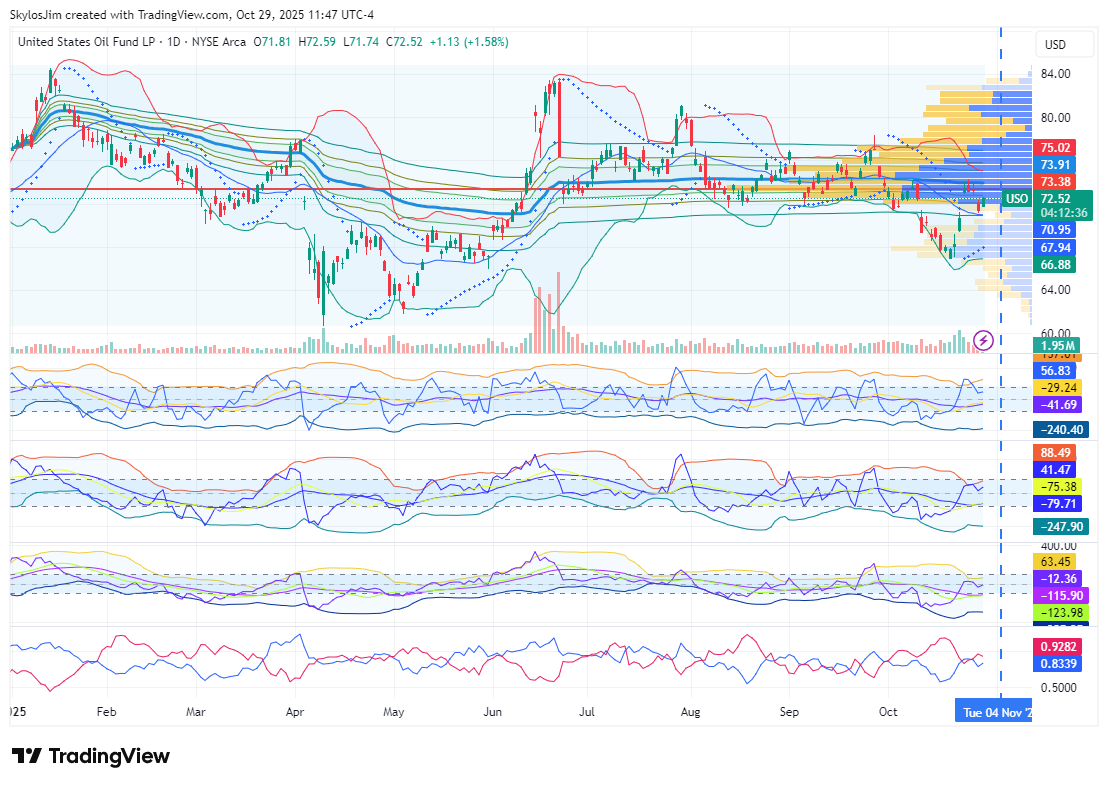Open the USD currency selector
1108x786 pixels.
click(1055, 45)
